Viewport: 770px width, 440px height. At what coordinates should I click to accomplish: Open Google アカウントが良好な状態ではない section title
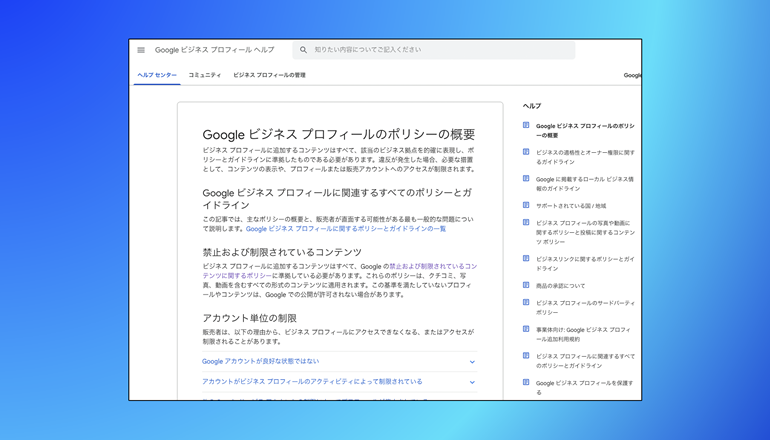(260, 361)
